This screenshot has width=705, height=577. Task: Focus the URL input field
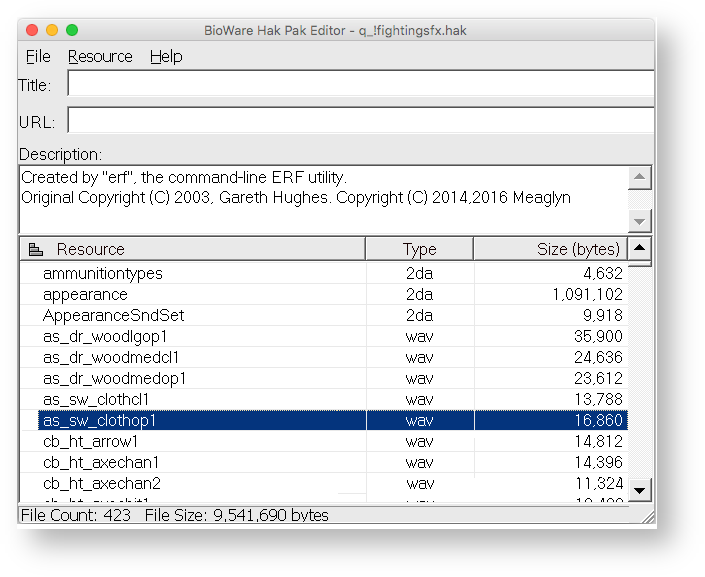[x=361, y=120]
